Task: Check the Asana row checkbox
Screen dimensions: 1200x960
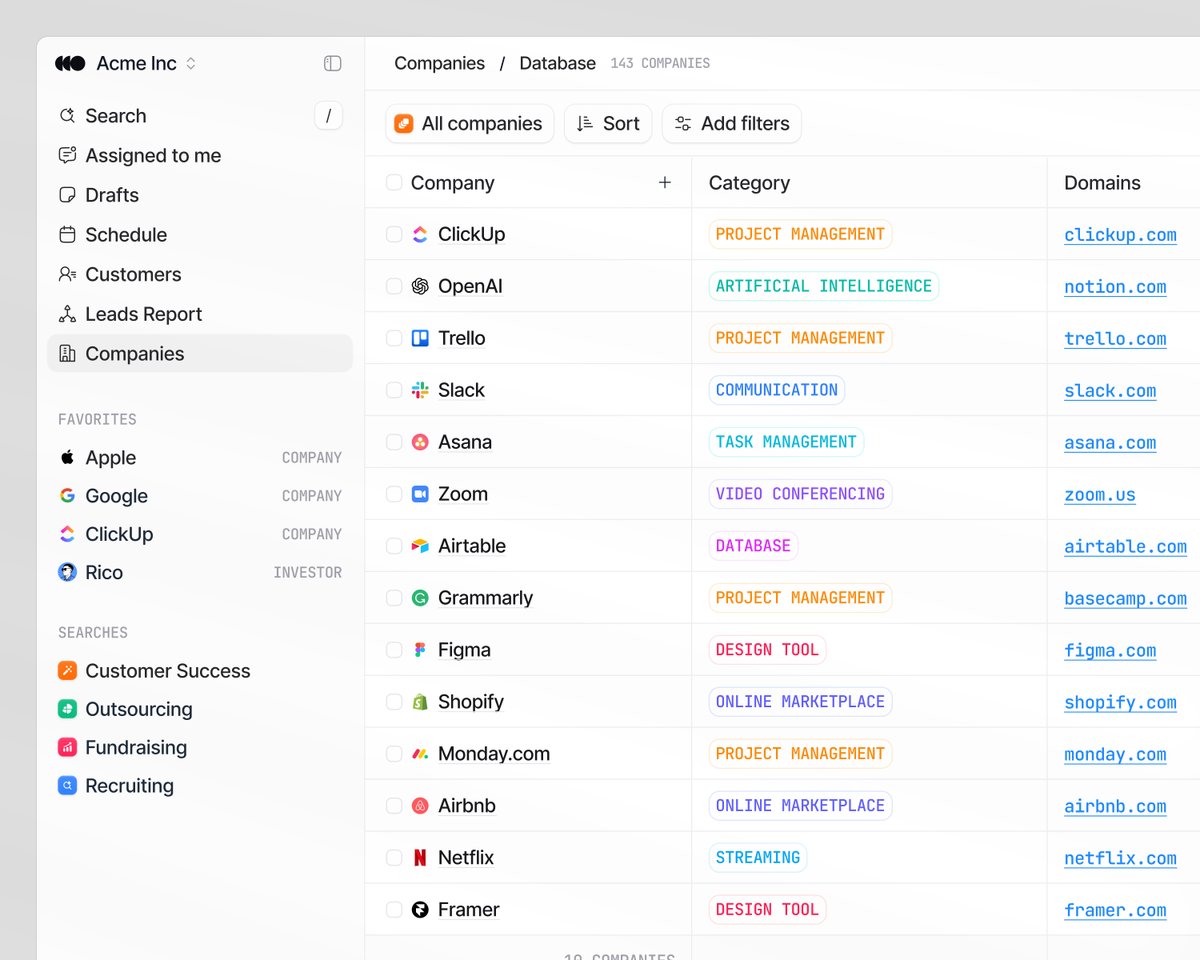Action: pos(394,442)
